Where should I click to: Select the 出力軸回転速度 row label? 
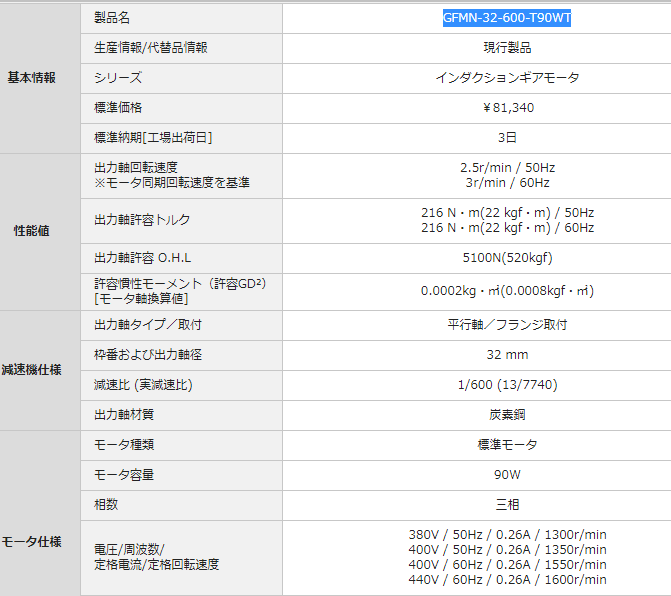135,167
